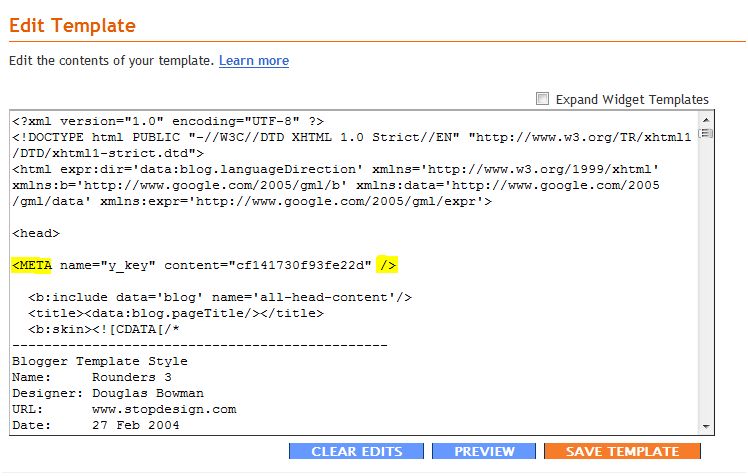Click the xmlns:b='http://www.google.com/2005/gml/b' text

click(180, 185)
